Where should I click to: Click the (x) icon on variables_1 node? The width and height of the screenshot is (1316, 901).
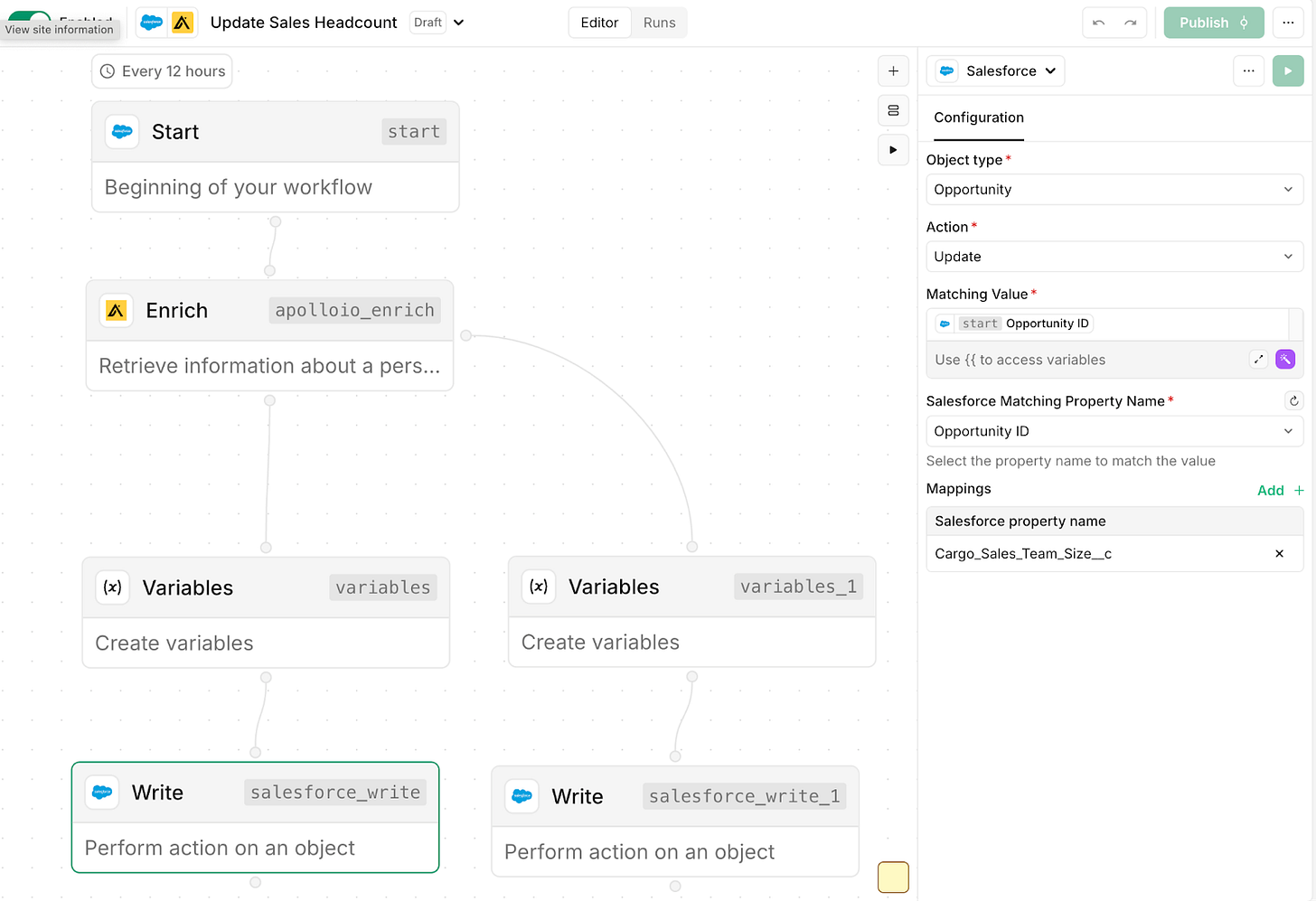point(539,587)
